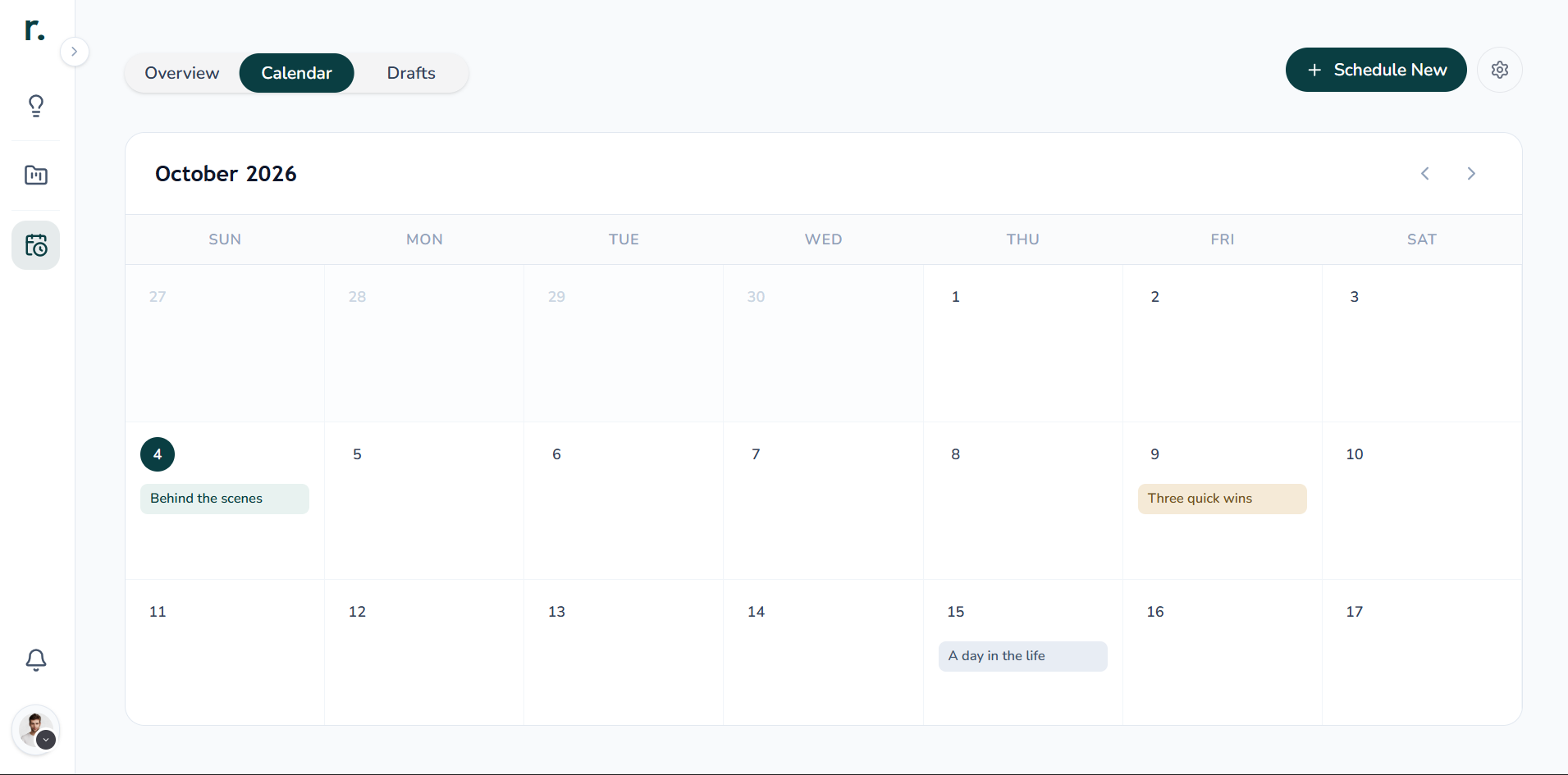Image resolution: width=1568 pixels, height=775 pixels.
Task: Click the WED column header
Action: 823,239
